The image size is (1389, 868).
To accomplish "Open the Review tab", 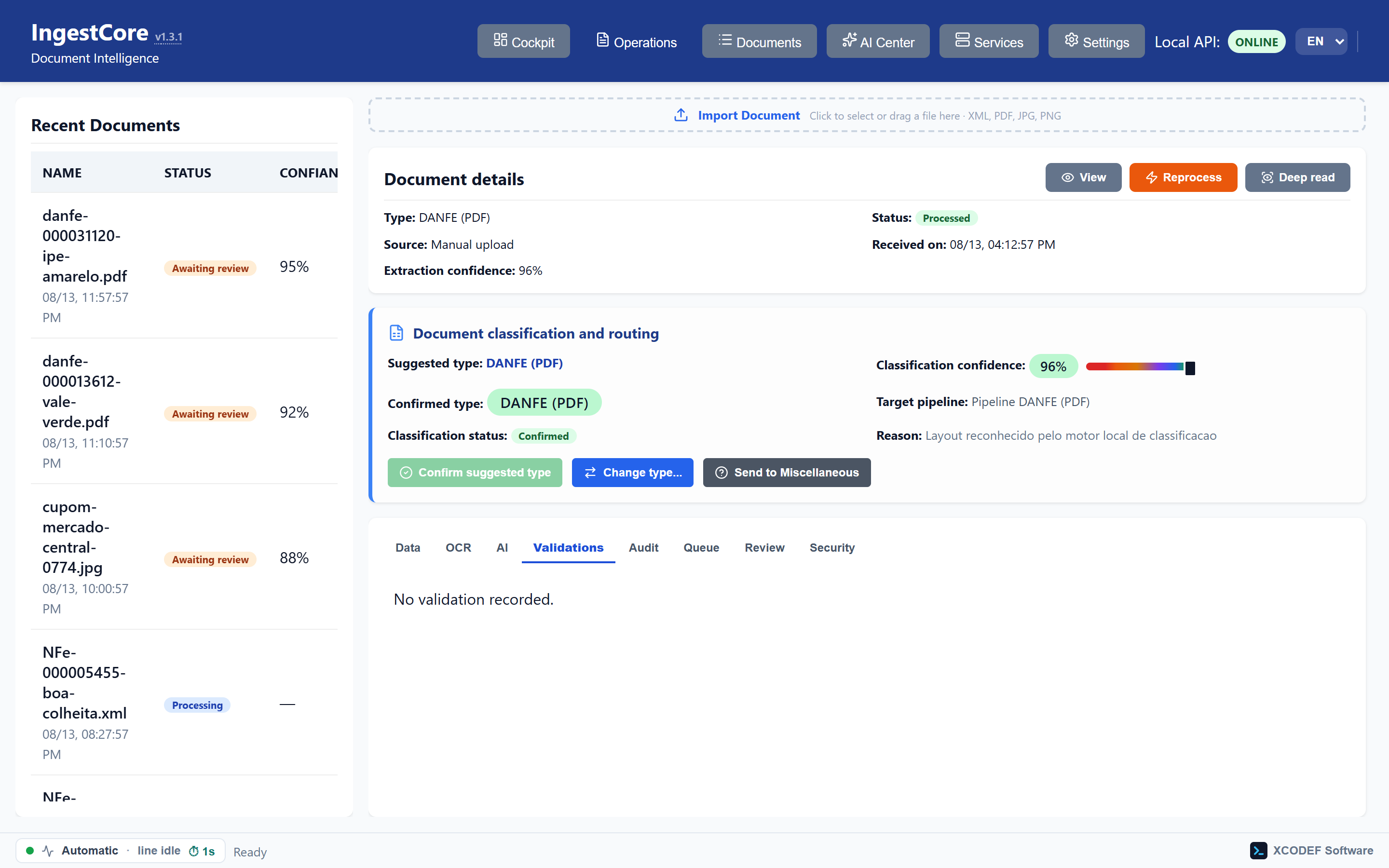I will click(764, 547).
